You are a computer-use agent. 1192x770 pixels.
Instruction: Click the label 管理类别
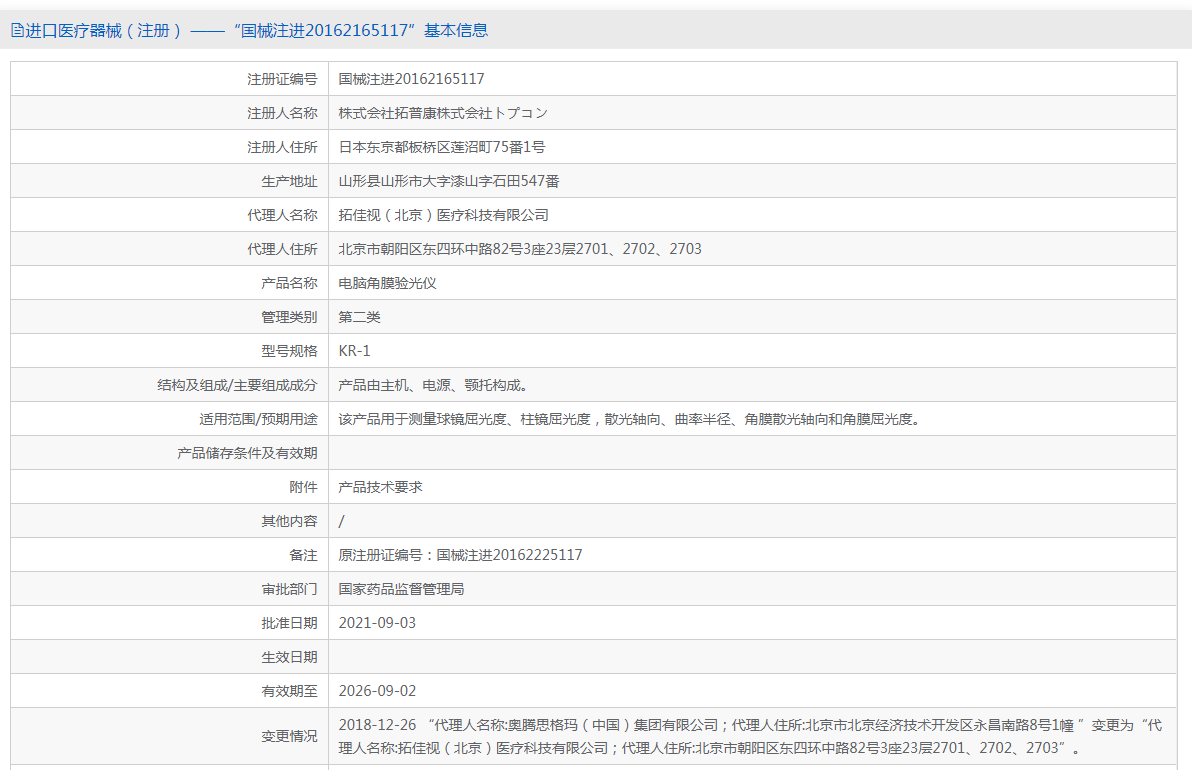[x=289, y=317]
